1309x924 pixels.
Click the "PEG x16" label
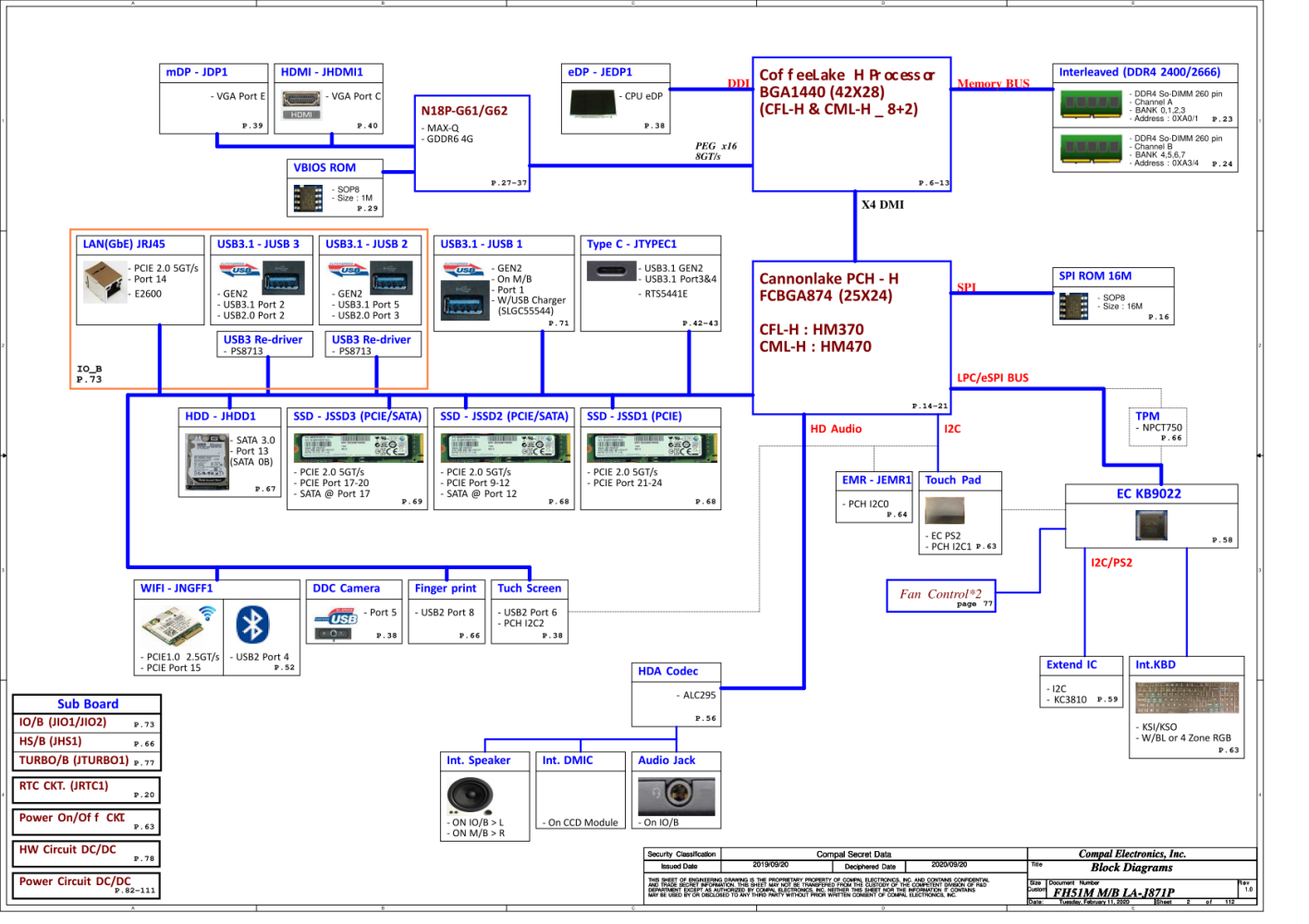point(716,146)
